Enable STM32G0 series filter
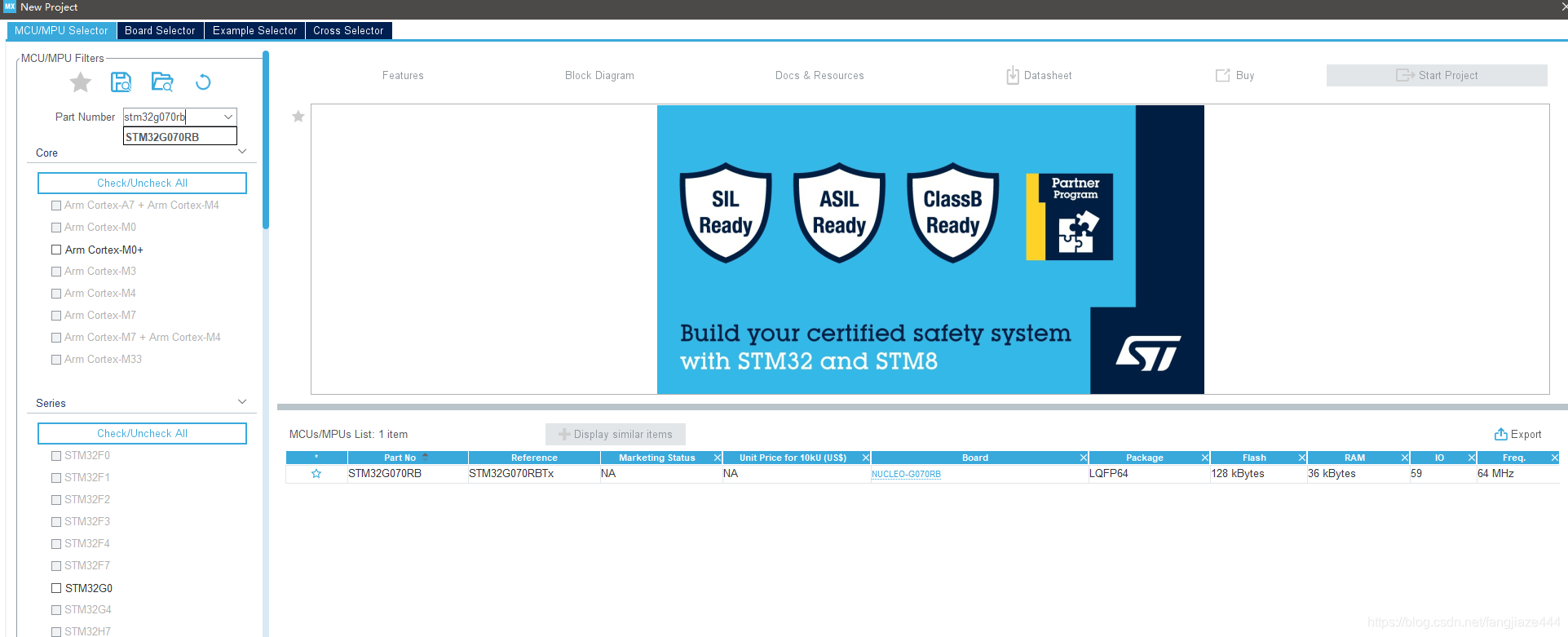 56,588
